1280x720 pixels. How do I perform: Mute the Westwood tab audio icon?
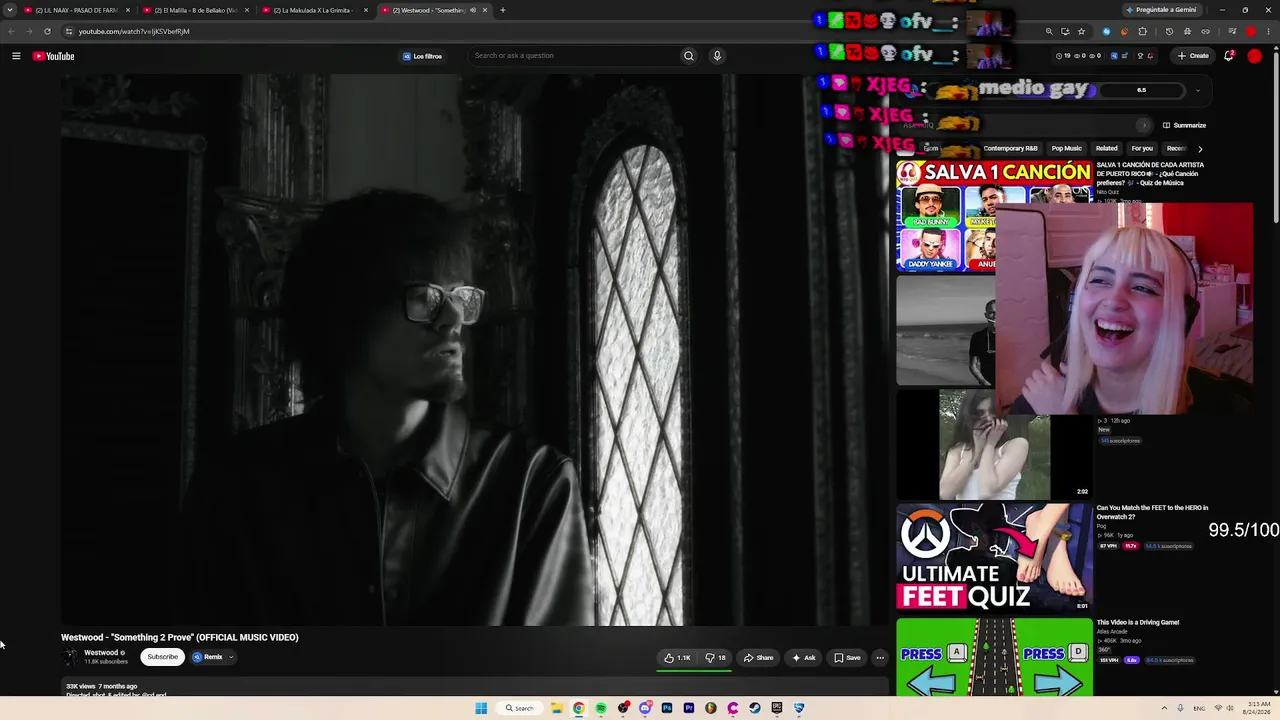tap(473, 10)
